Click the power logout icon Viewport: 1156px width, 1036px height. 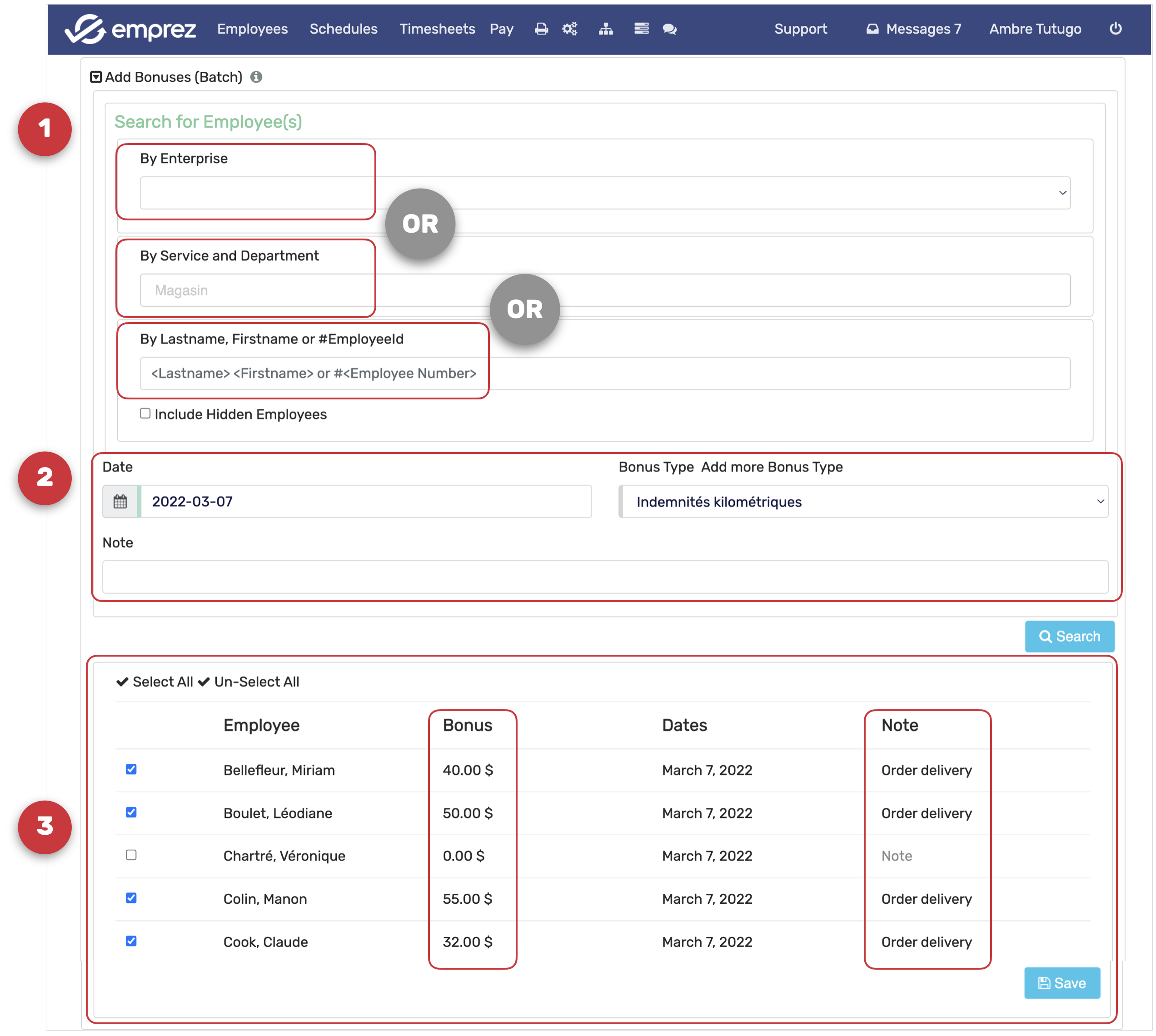click(1115, 29)
